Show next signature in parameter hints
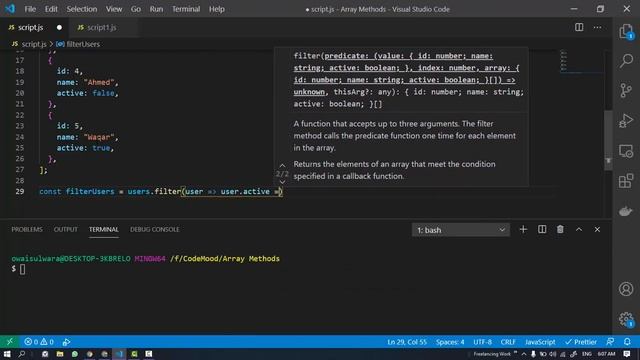640x360 pixels. [x=282, y=182]
